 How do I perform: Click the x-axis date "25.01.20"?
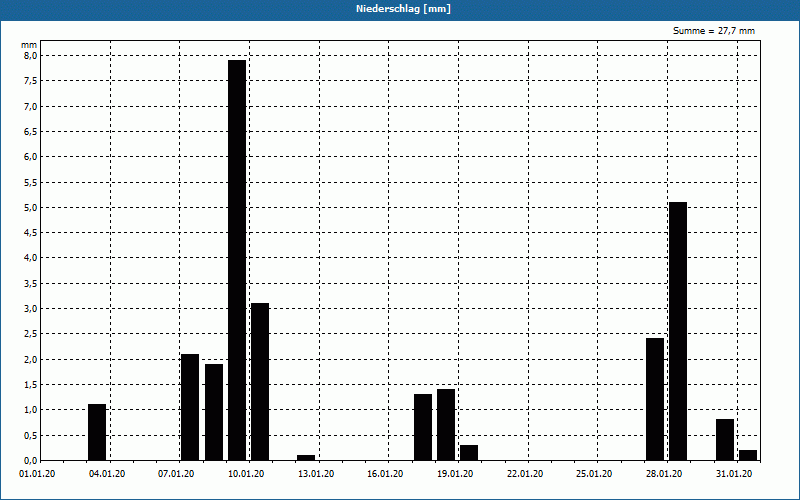click(594, 474)
